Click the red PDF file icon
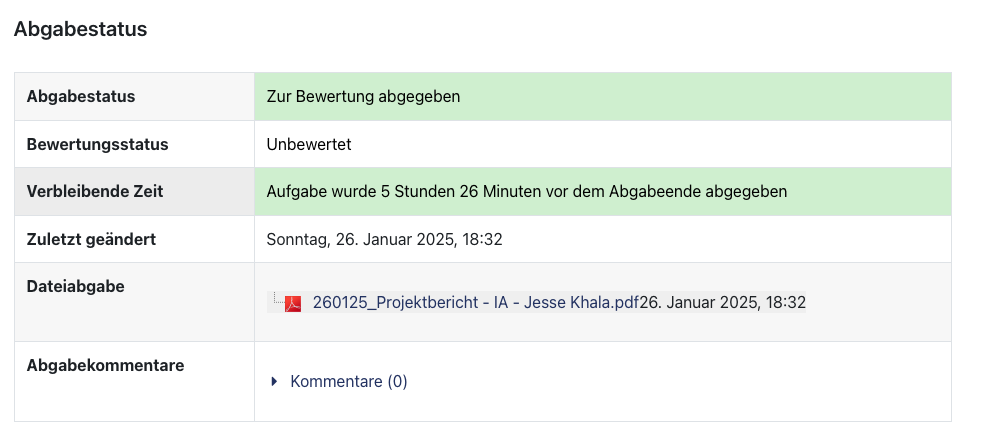Image resolution: width=988 pixels, height=435 pixels. [x=293, y=303]
